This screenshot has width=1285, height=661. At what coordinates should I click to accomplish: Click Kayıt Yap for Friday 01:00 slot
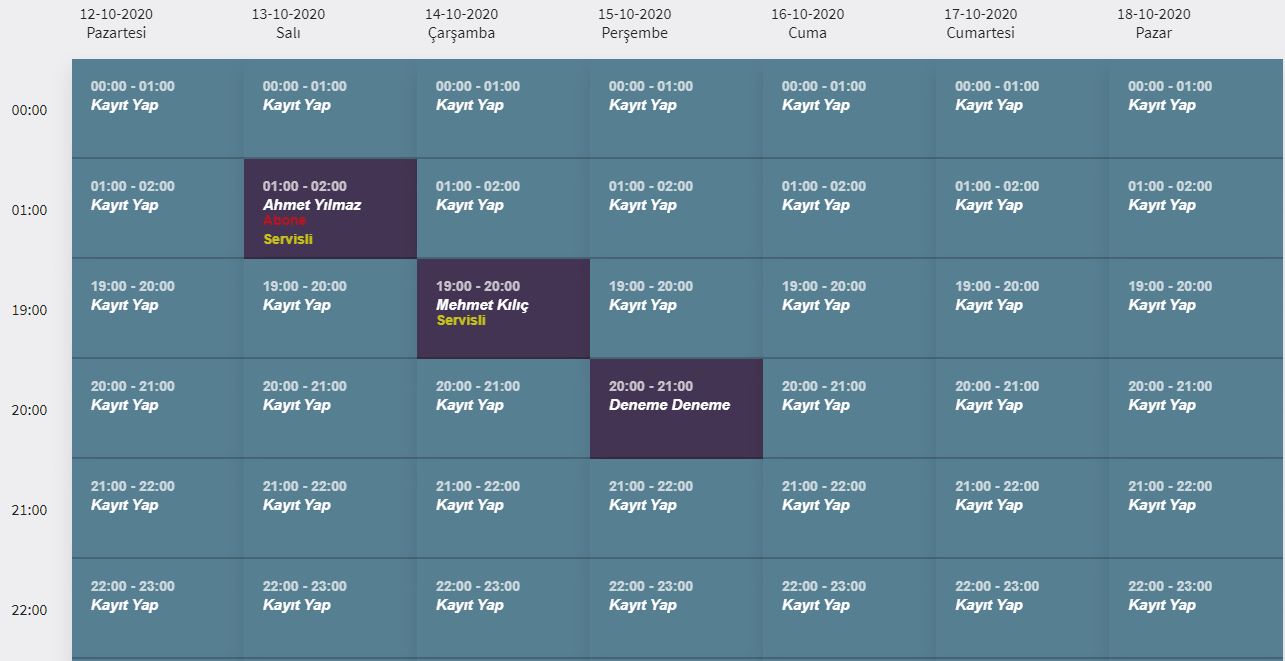[x=816, y=205]
